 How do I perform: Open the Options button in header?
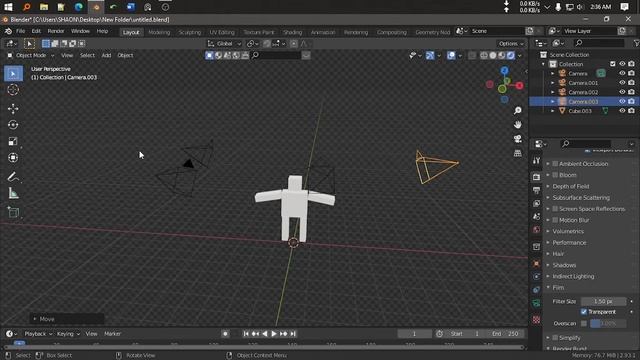tap(511, 44)
